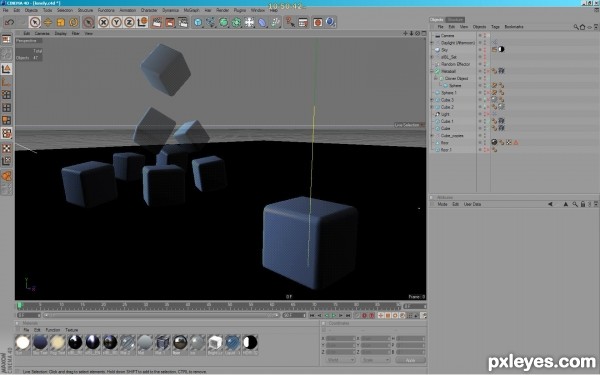Viewport: 600px width, 375px height.
Task: Select the chrome sphere material thumbnail
Action: pyautogui.click(x=180, y=342)
